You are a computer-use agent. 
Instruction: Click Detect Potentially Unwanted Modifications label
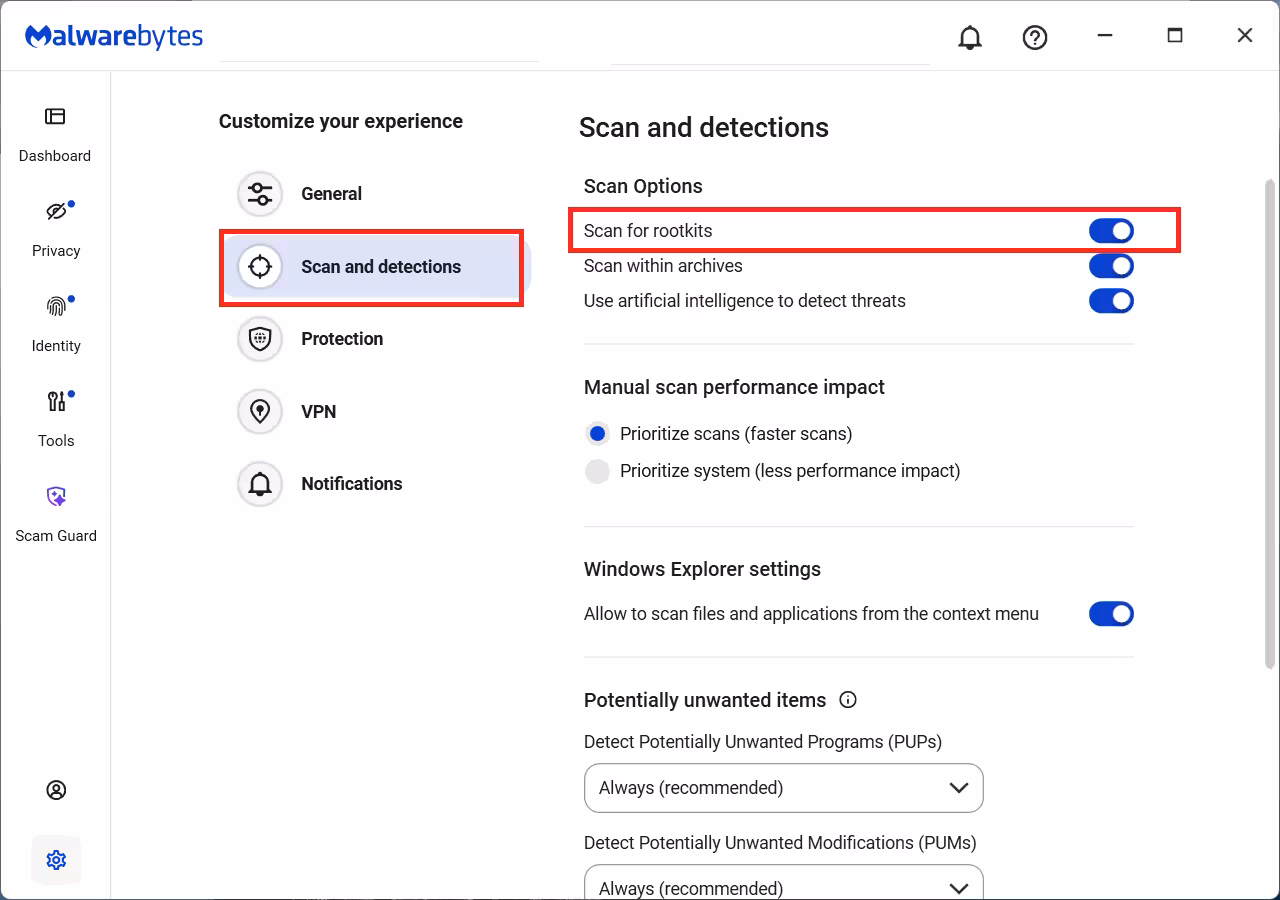click(780, 843)
